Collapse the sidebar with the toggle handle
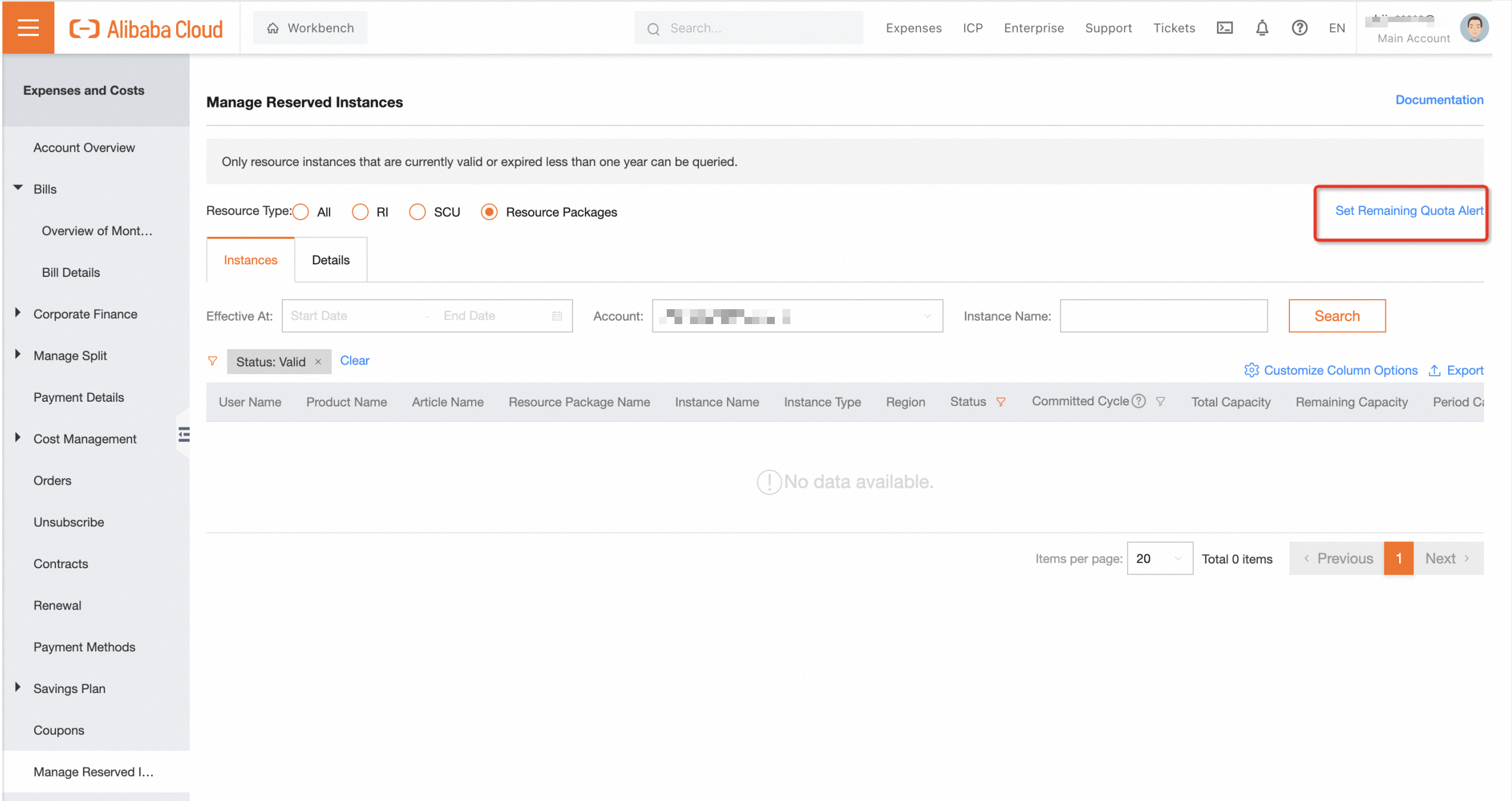The width and height of the screenshot is (1512, 801). (x=184, y=435)
